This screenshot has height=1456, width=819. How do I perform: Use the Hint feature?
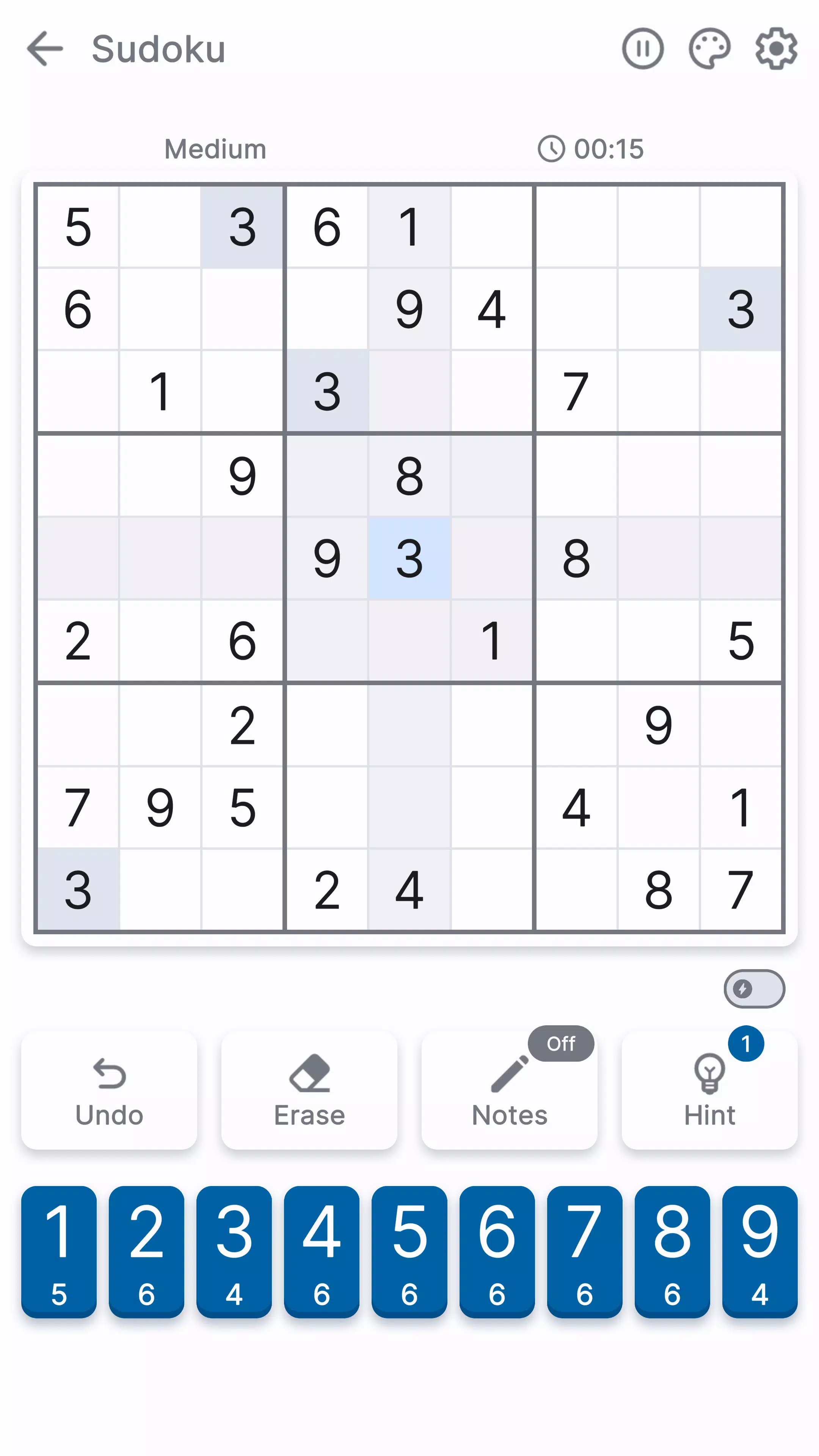(x=709, y=1090)
